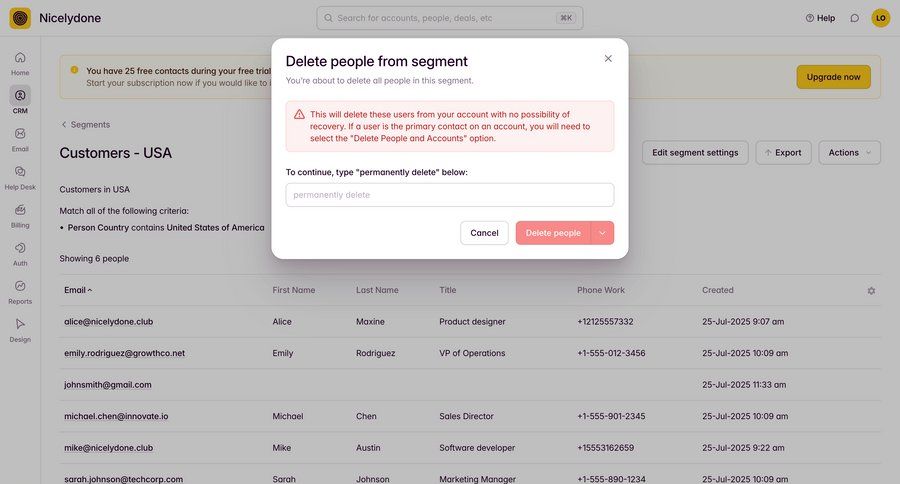Screen dimensions: 900x484
Task: Open the Home section in sidebar
Action: (x=20, y=63)
